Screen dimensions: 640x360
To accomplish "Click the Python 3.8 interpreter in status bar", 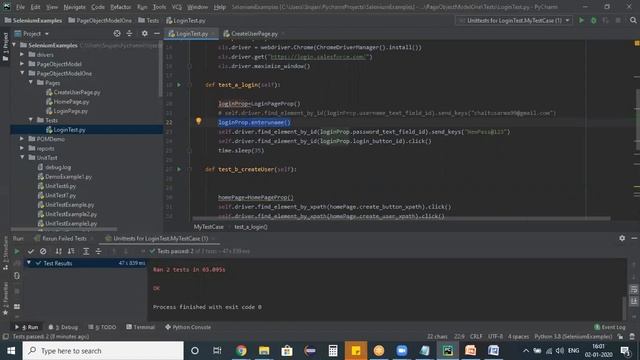I will (x=573, y=336).
